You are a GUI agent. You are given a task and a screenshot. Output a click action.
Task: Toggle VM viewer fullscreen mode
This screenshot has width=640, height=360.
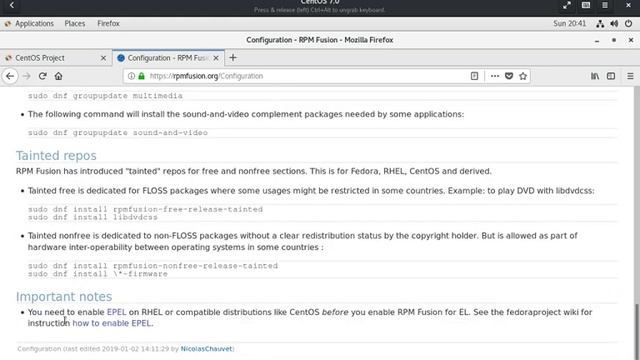(x=567, y=5)
